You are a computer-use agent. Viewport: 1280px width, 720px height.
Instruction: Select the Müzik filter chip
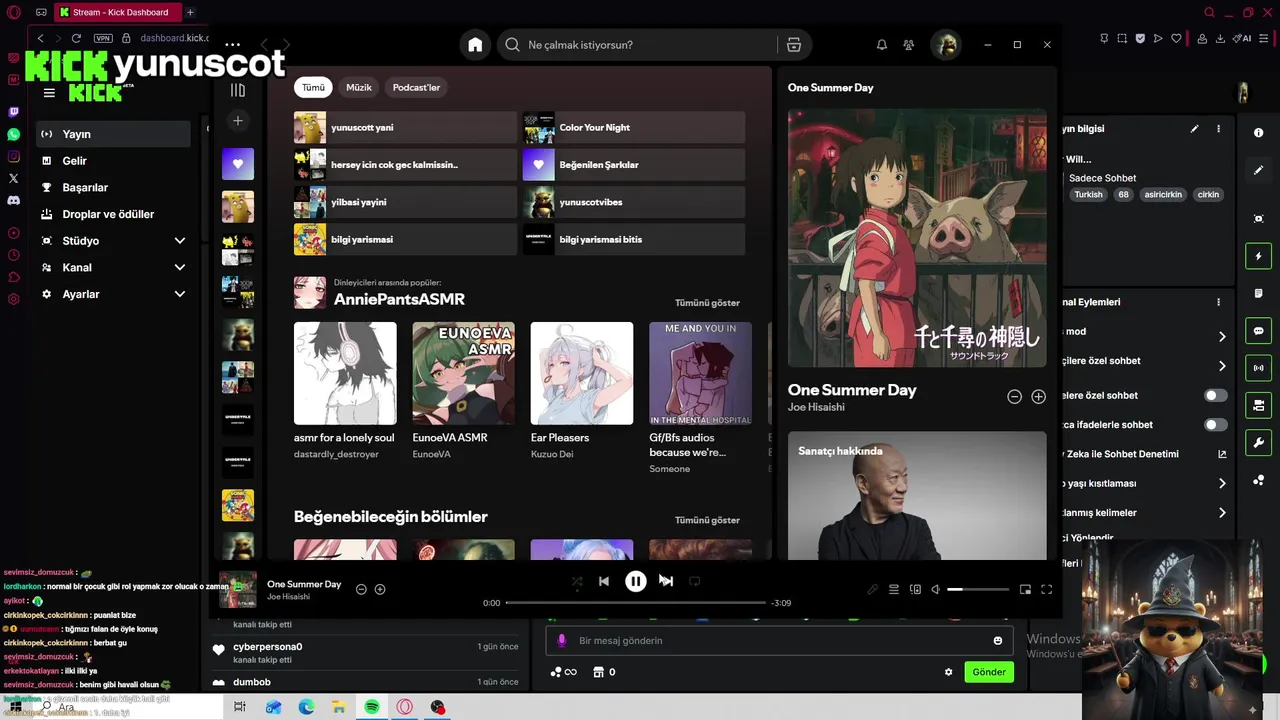[359, 87]
